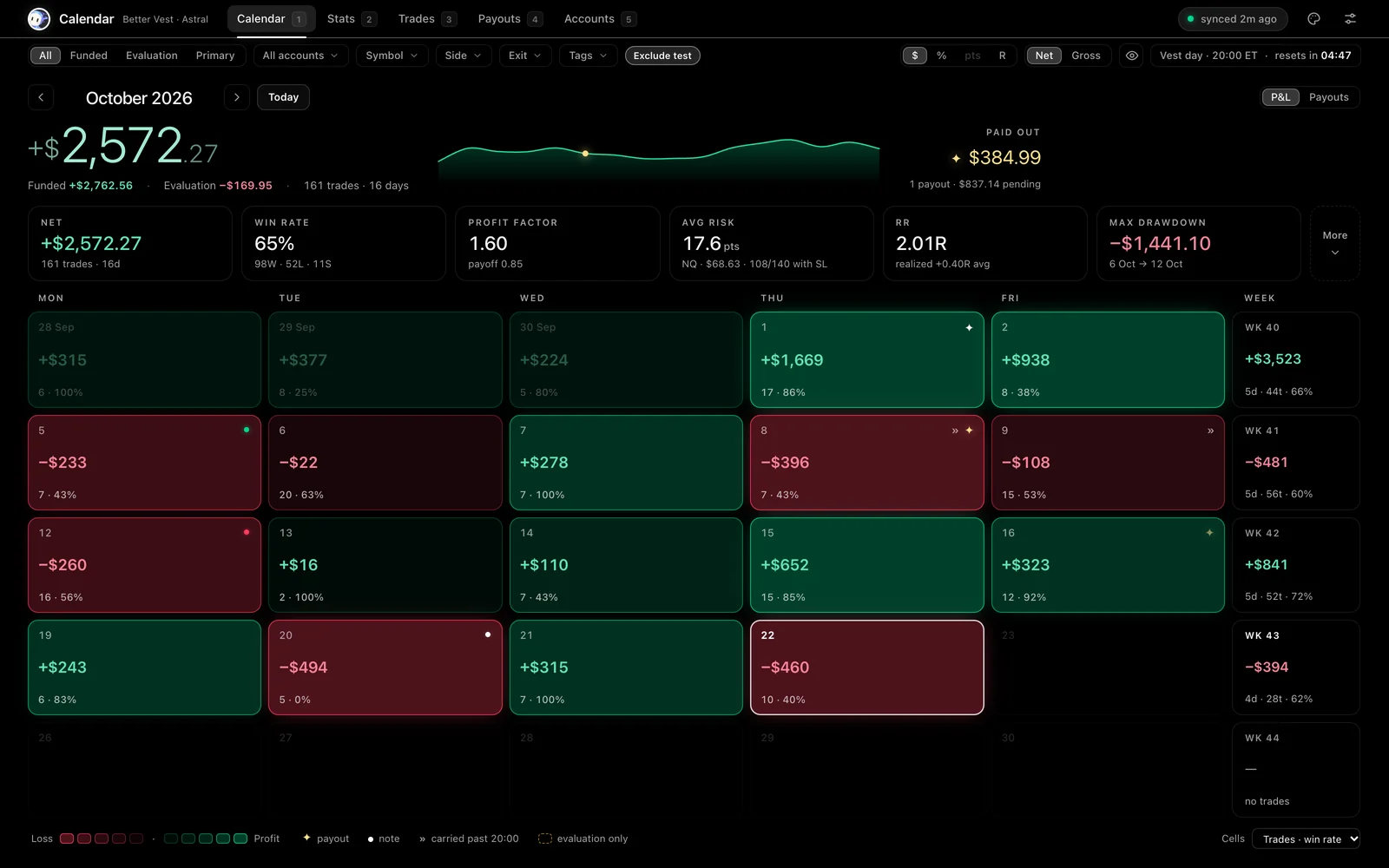This screenshot has width=1389, height=868.
Task: Click the synced status green dot
Action: 1190,19
